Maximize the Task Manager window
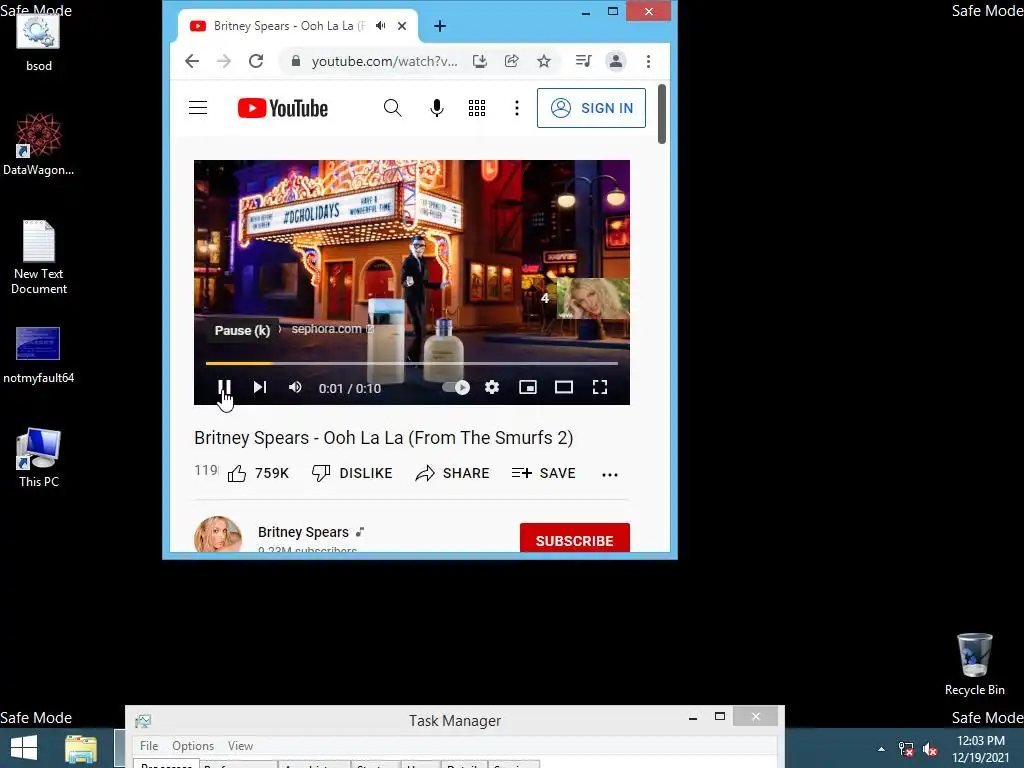The height and width of the screenshot is (768, 1024). coord(720,716)
